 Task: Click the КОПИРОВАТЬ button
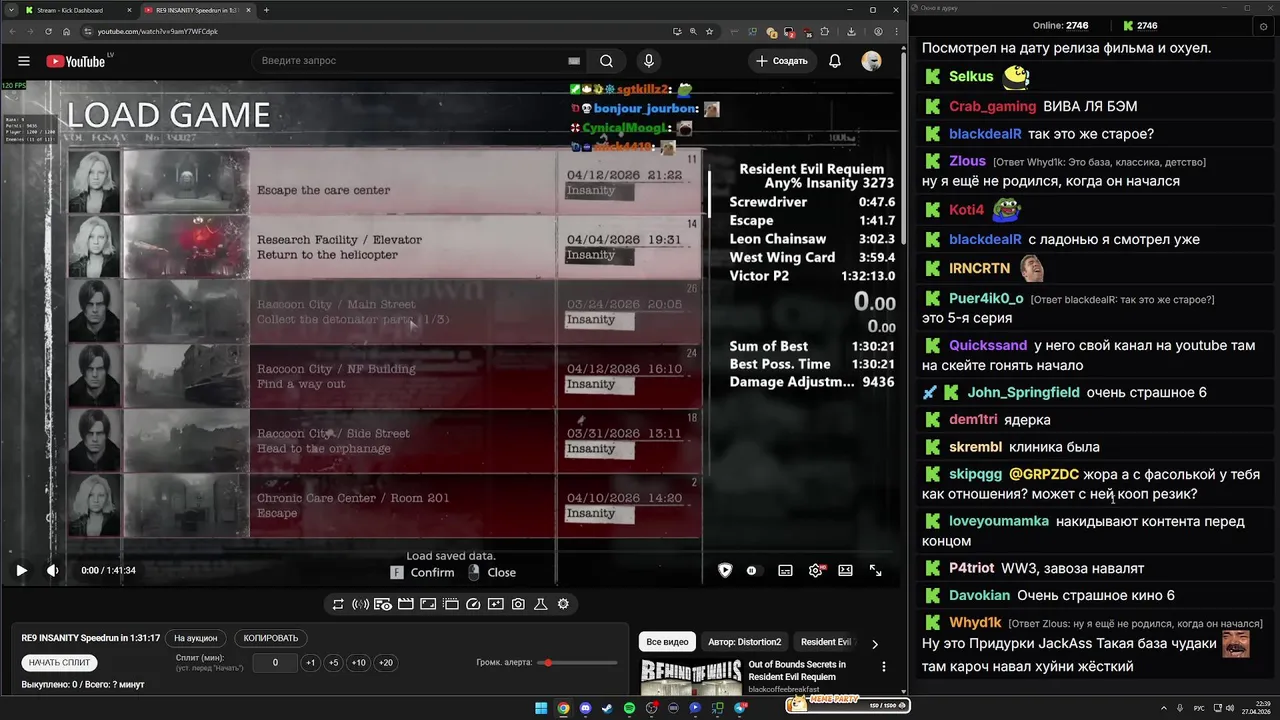click(271, 638)
